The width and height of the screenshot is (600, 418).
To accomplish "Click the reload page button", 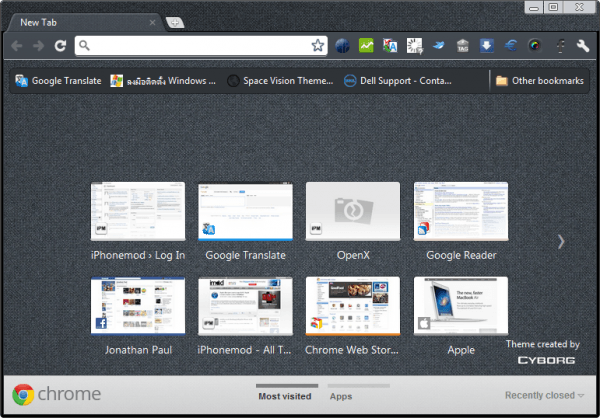I will tap(60, 46).
